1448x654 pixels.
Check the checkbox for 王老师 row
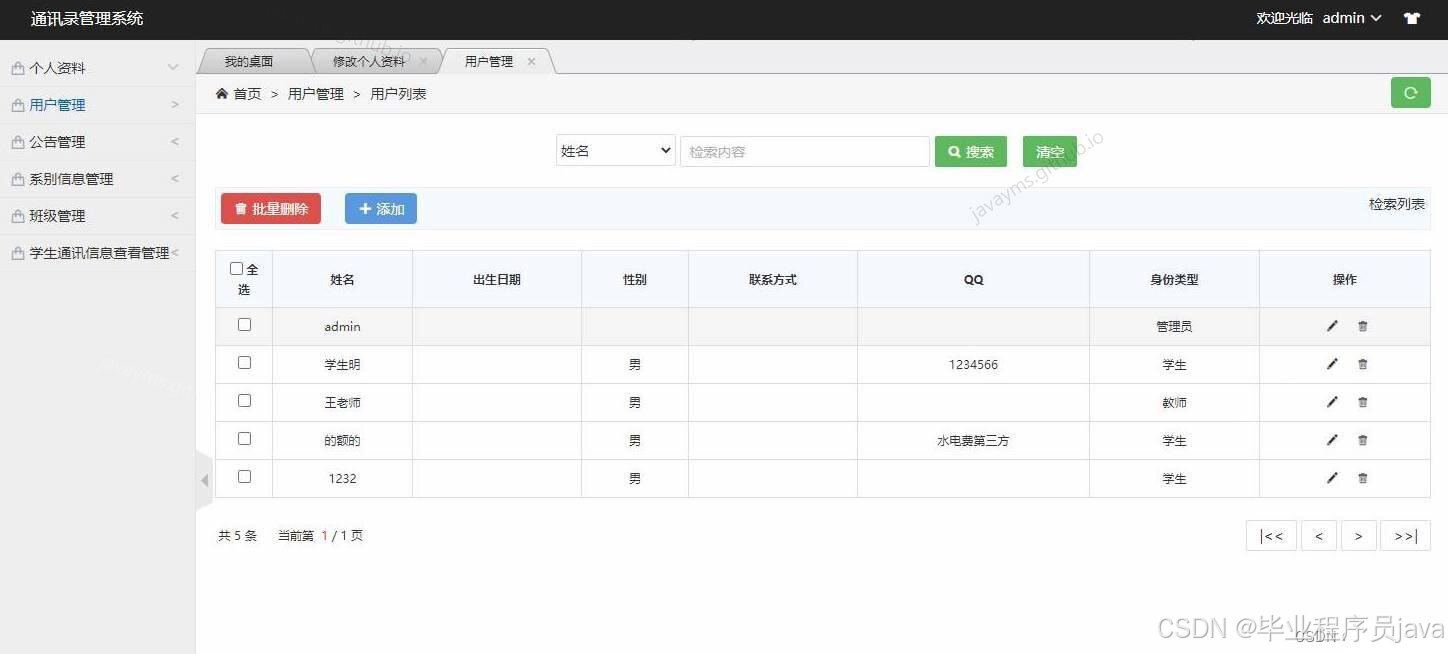click(244, 401)
